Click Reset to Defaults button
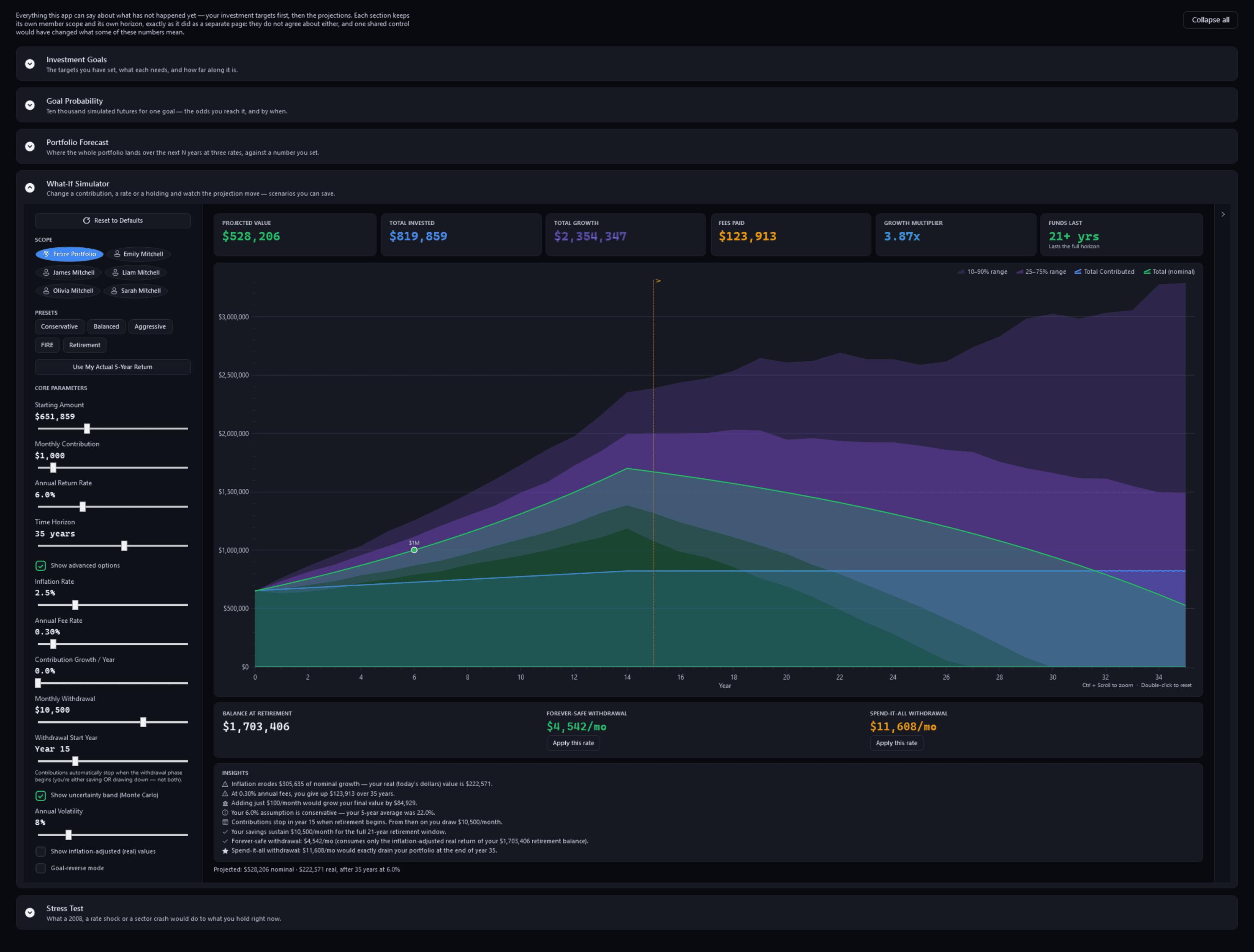Viewport: 1254px width, 952px height. click(113, 221)
